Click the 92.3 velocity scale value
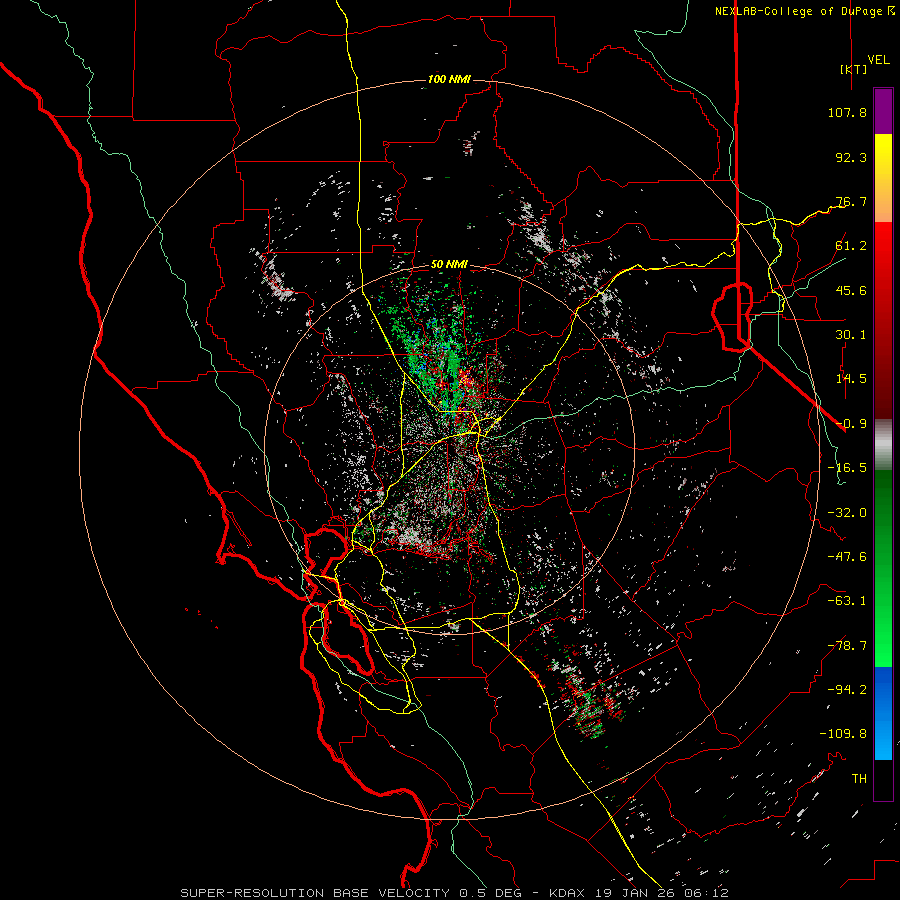900x900 pixels. coord(851,157)
